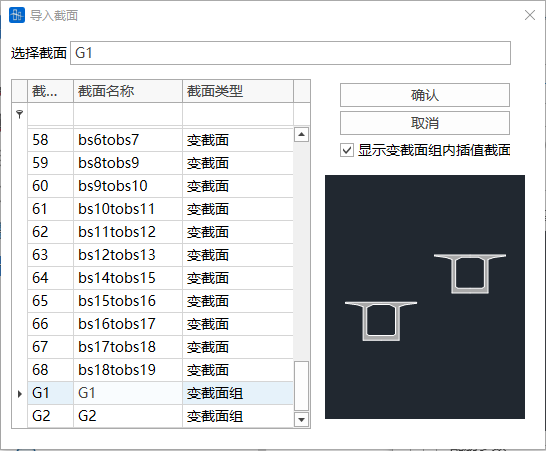
Task: Click the vertical scrollbar thumb
Action: 302,386
